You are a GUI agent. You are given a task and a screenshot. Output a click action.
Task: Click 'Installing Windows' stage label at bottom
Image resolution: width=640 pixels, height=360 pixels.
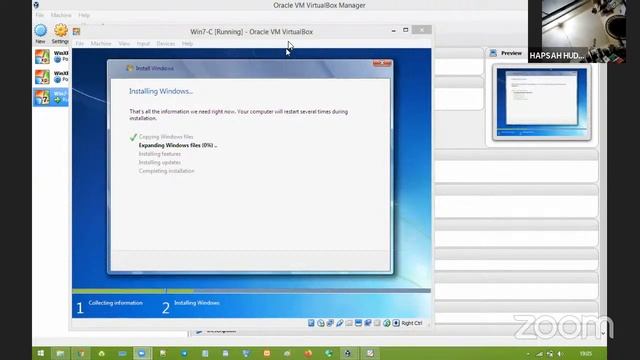[x=197, y=303]
